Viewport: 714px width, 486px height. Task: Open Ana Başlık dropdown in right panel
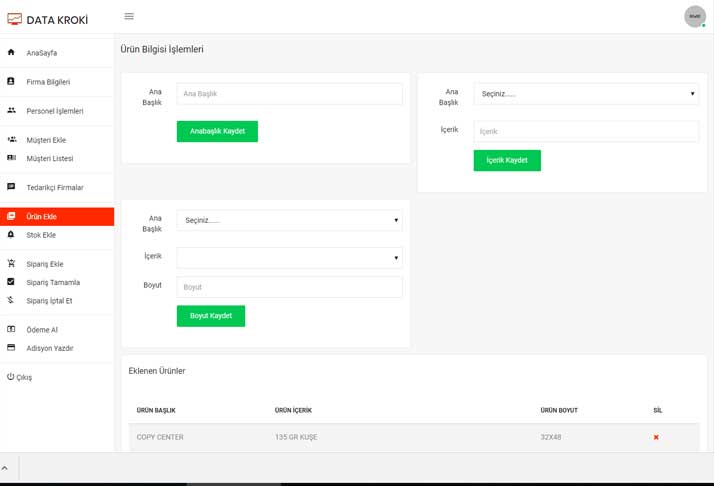586,94
